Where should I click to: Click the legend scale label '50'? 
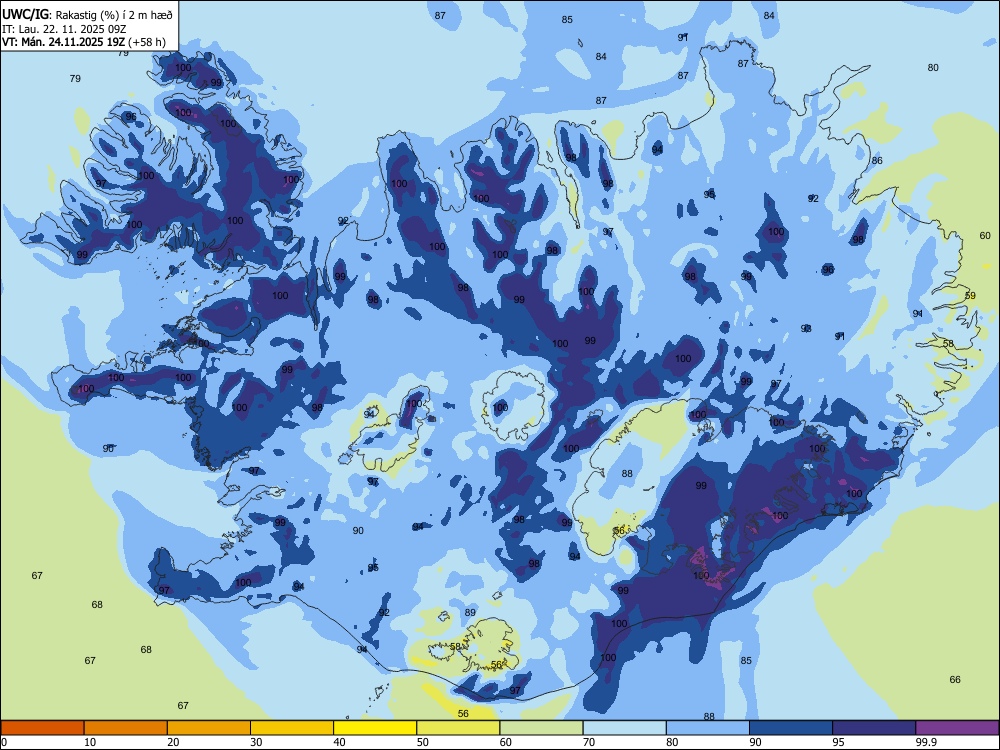[x=423, y=742]
